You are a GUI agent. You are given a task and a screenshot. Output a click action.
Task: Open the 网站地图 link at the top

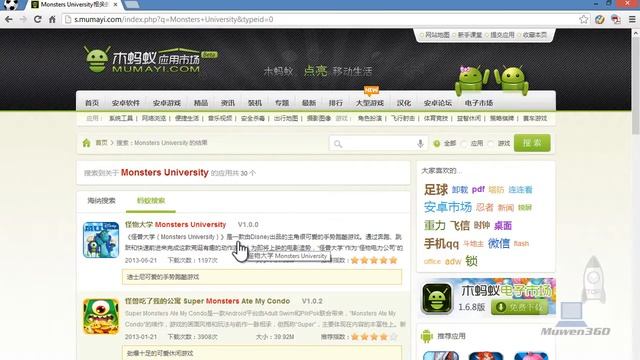coord(437,35)
